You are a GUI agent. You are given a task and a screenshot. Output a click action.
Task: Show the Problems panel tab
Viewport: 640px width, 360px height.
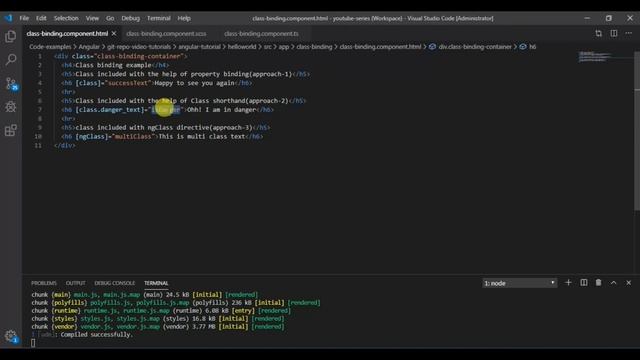pyautogui.click(x=44, y=283)
